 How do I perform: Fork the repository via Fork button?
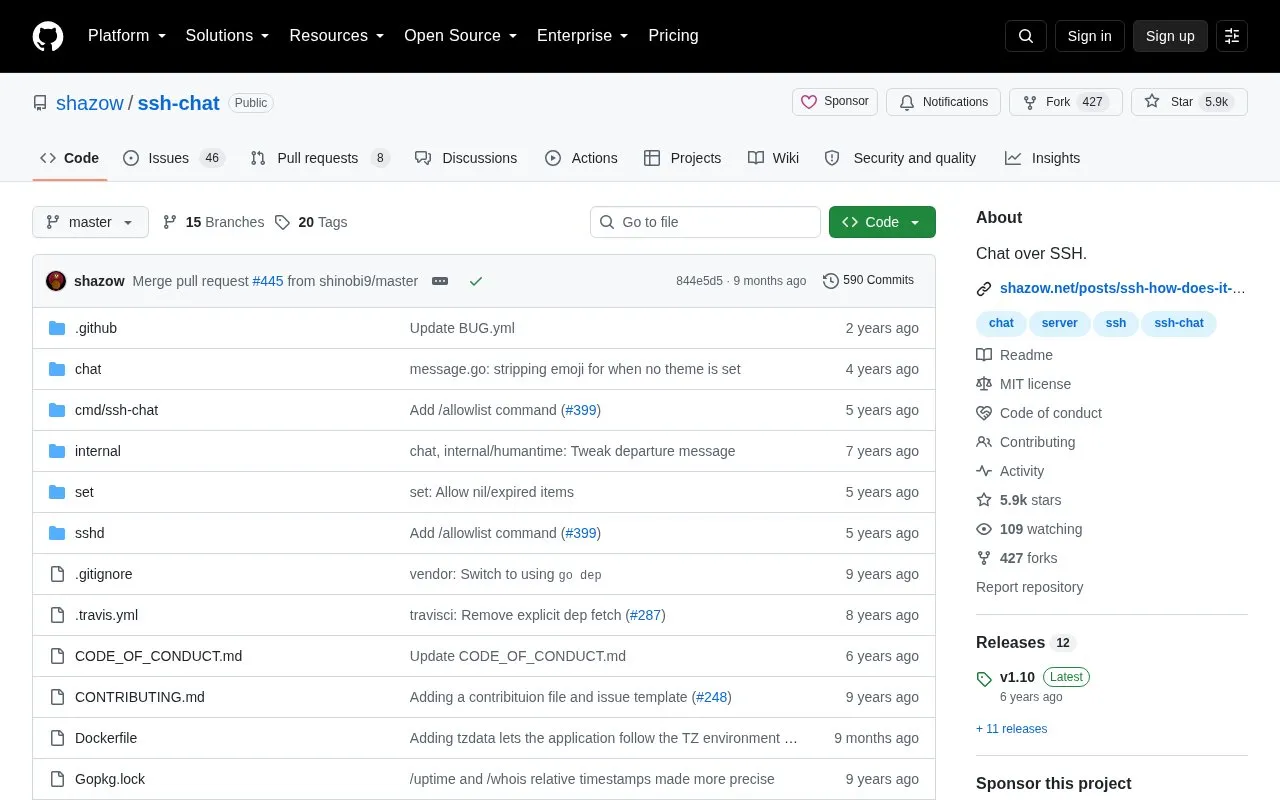pyautogui.click(x=1066, y=102)
